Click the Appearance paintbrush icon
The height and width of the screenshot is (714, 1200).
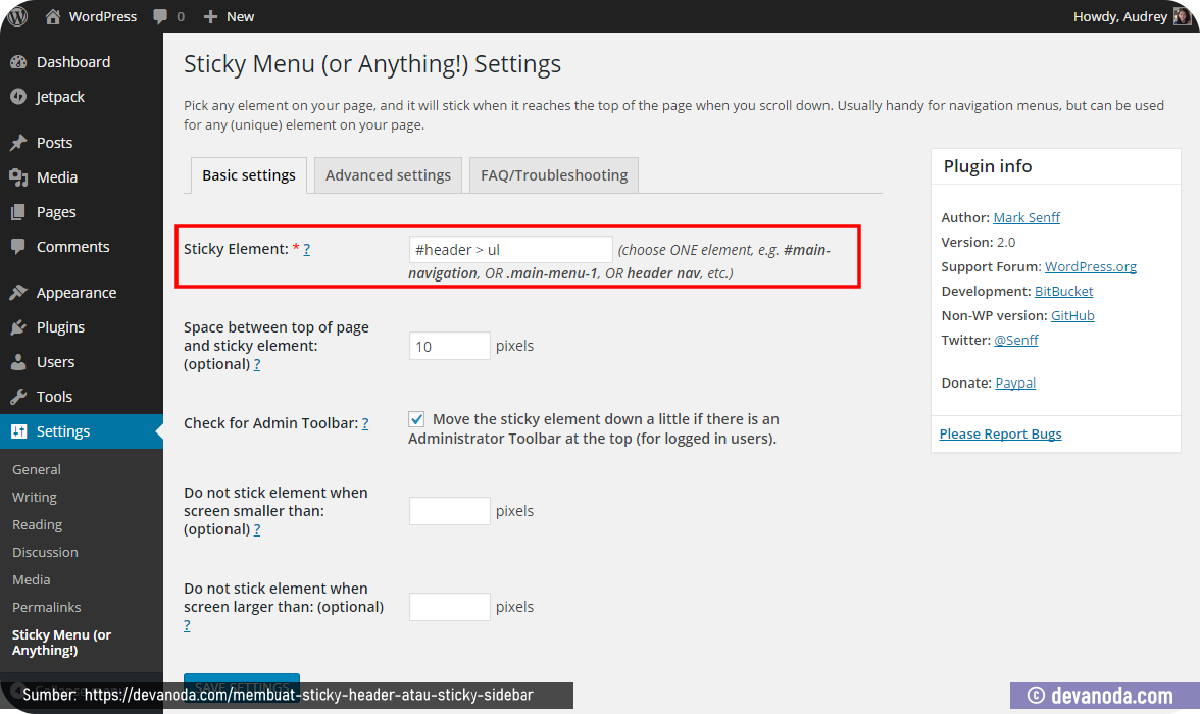[x=18, y=293]
